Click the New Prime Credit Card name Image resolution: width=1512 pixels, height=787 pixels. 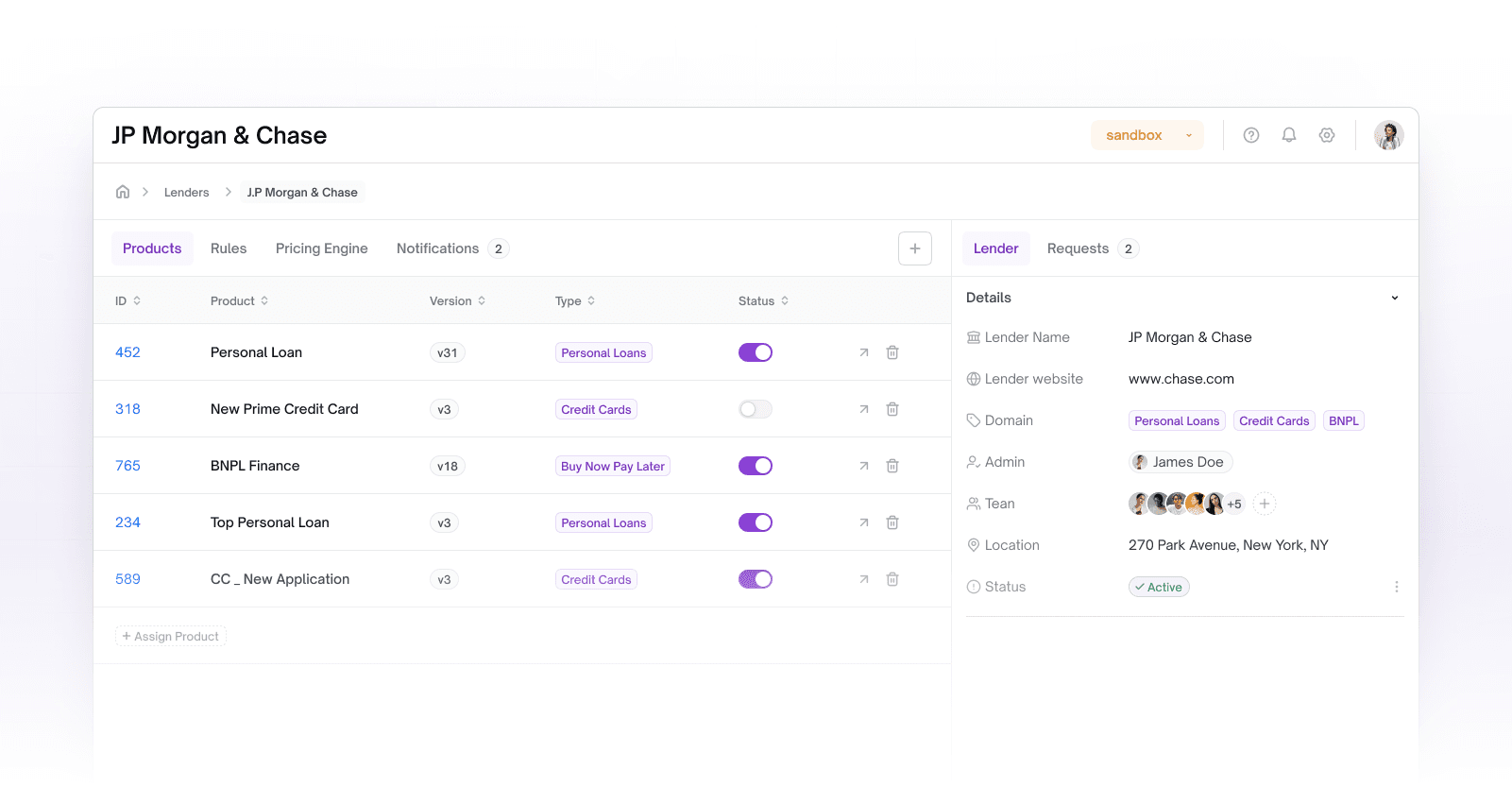tap(284, 409)
